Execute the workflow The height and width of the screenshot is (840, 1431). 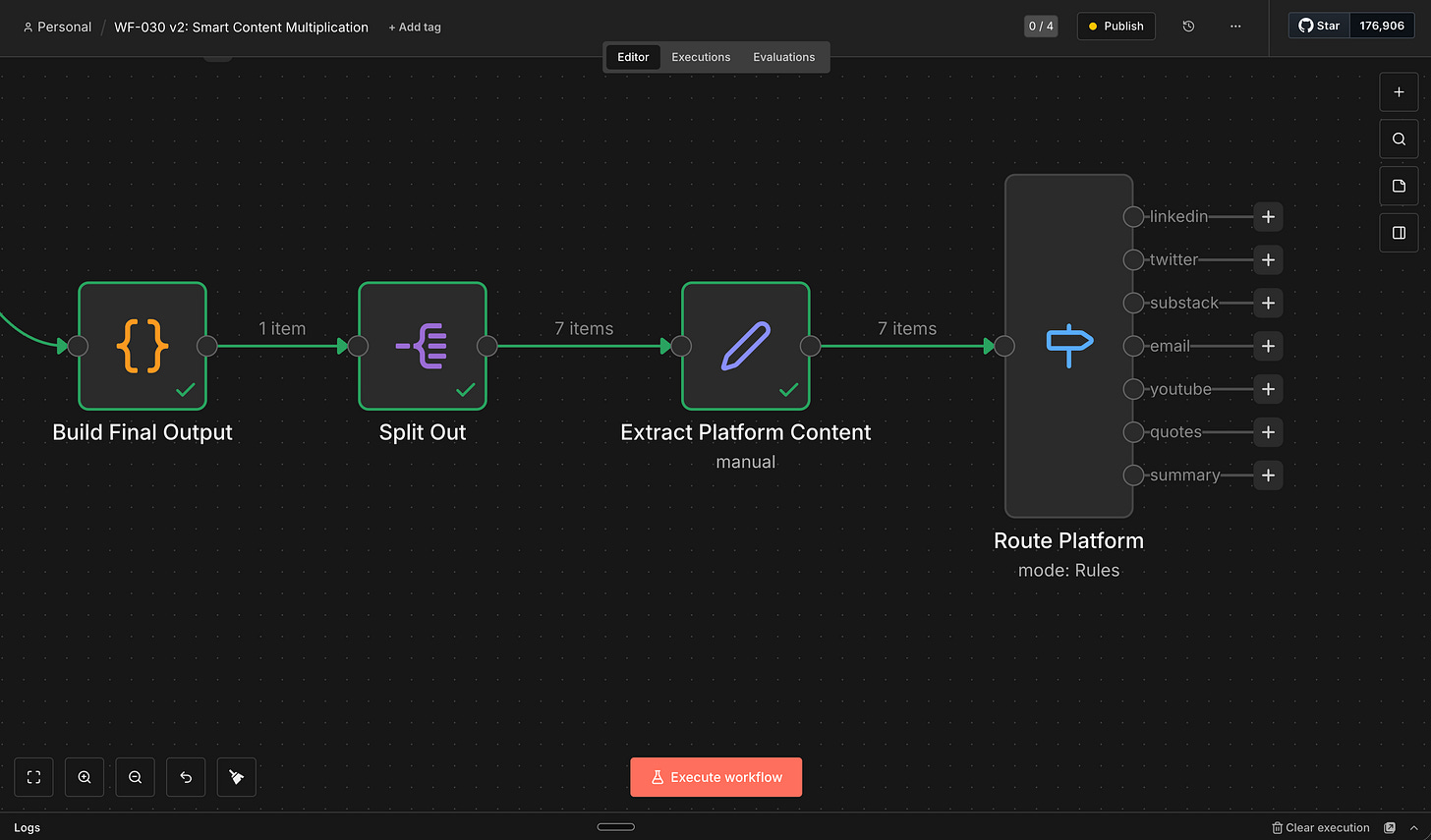point(715,776)
